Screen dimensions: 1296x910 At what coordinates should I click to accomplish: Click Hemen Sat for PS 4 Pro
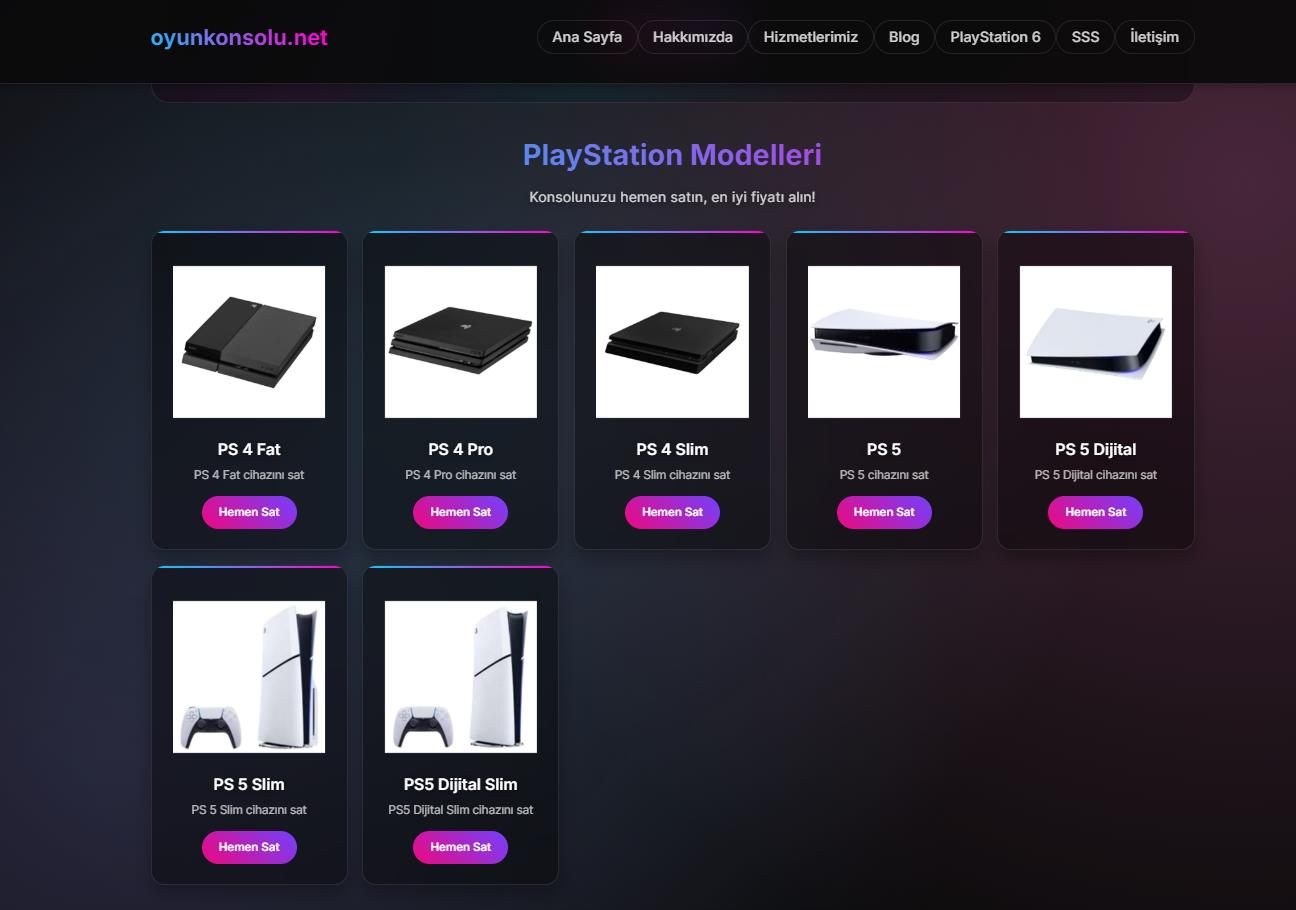click(x=460, y=512)
